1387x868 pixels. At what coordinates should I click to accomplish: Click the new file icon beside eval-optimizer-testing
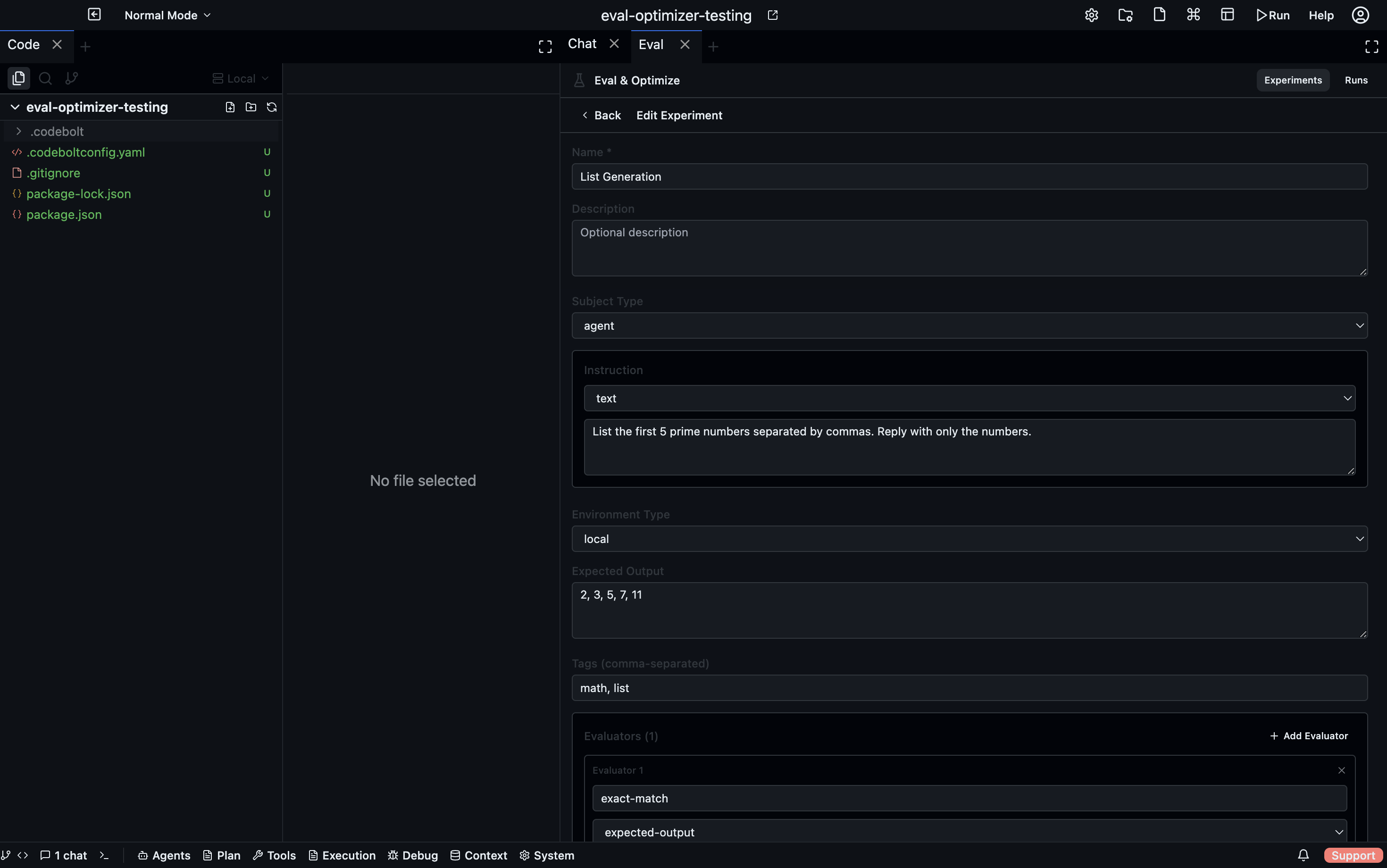pyautogui.click(x=230, y=108)
